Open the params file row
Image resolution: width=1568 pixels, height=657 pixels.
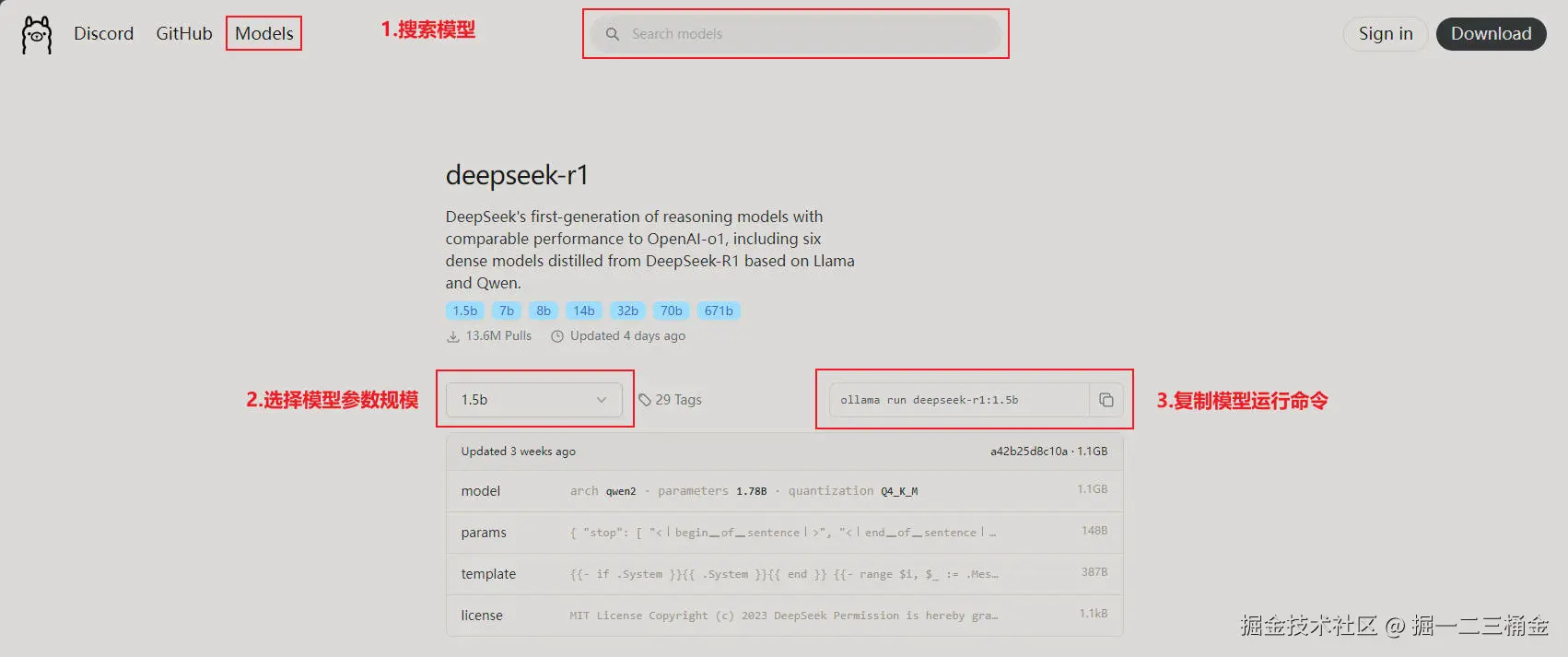point(785,533)
